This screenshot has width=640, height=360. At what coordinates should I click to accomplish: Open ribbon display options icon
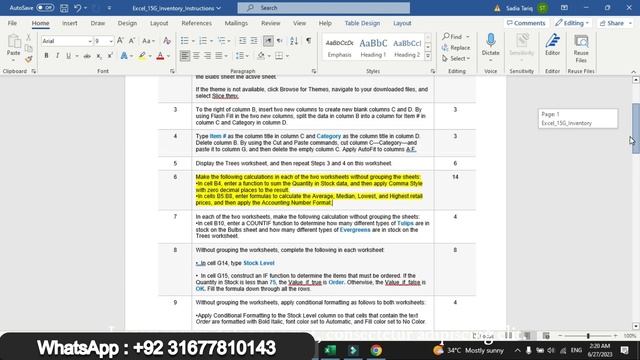point(564,8)
